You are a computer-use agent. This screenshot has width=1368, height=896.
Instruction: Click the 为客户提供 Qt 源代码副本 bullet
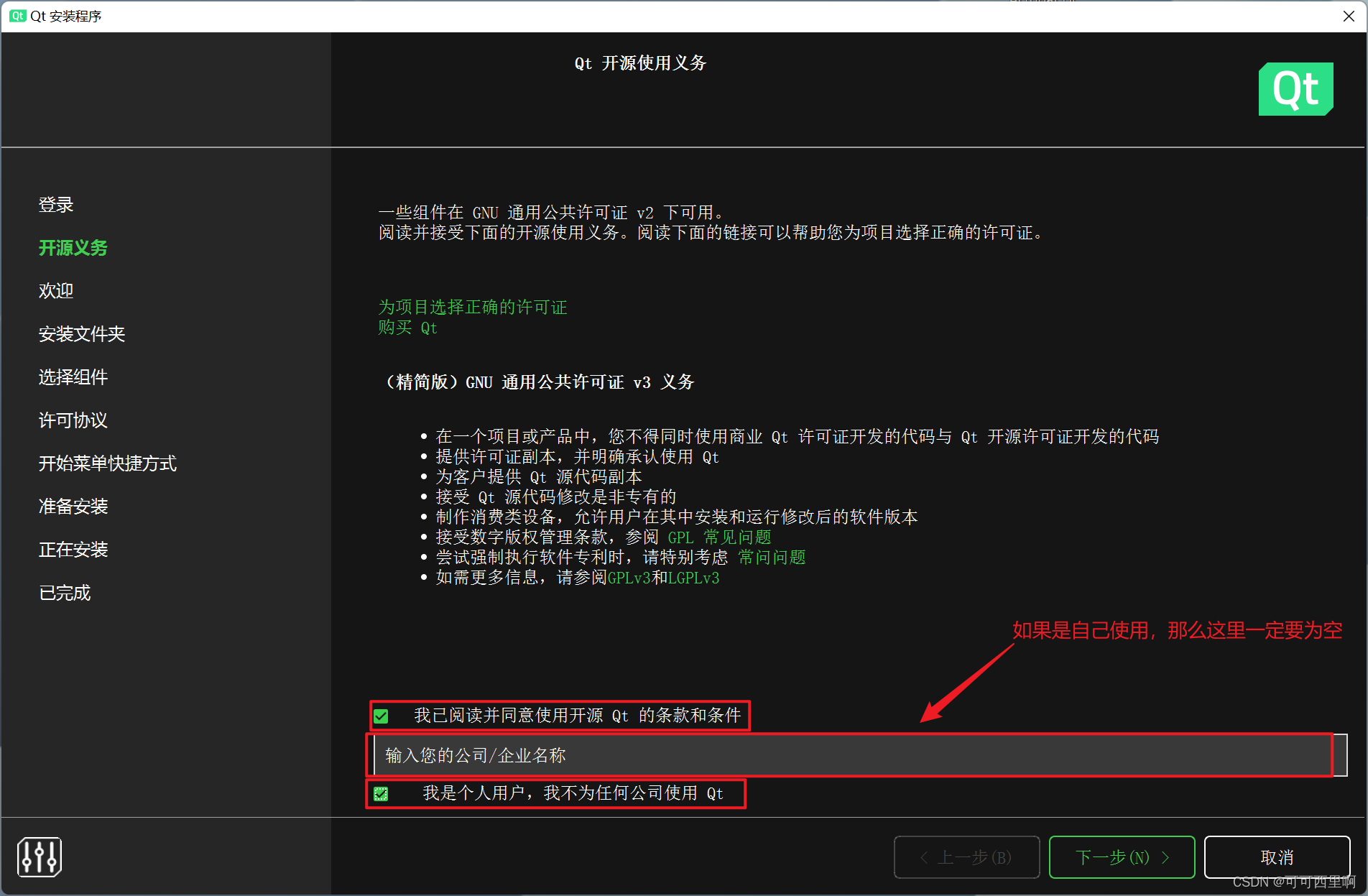(539, 477)
